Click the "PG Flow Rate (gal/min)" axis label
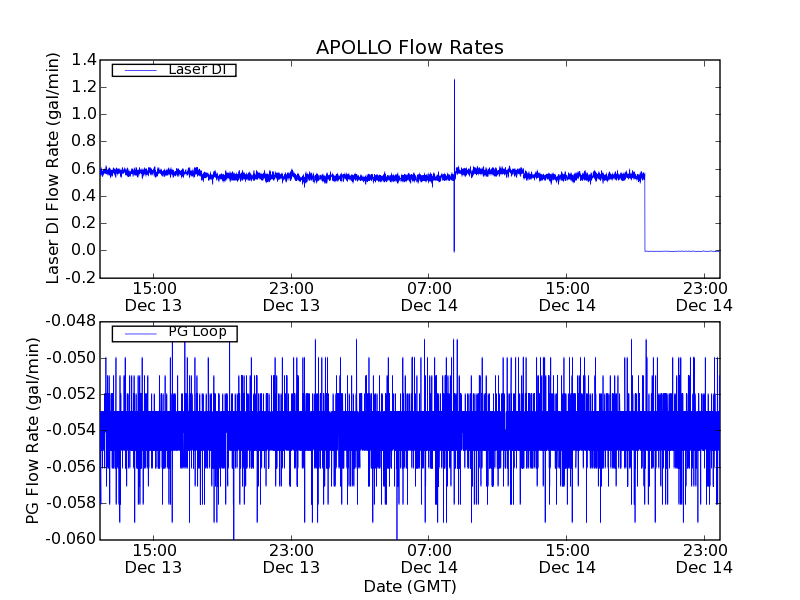800x600 pixels. [32, 431]
